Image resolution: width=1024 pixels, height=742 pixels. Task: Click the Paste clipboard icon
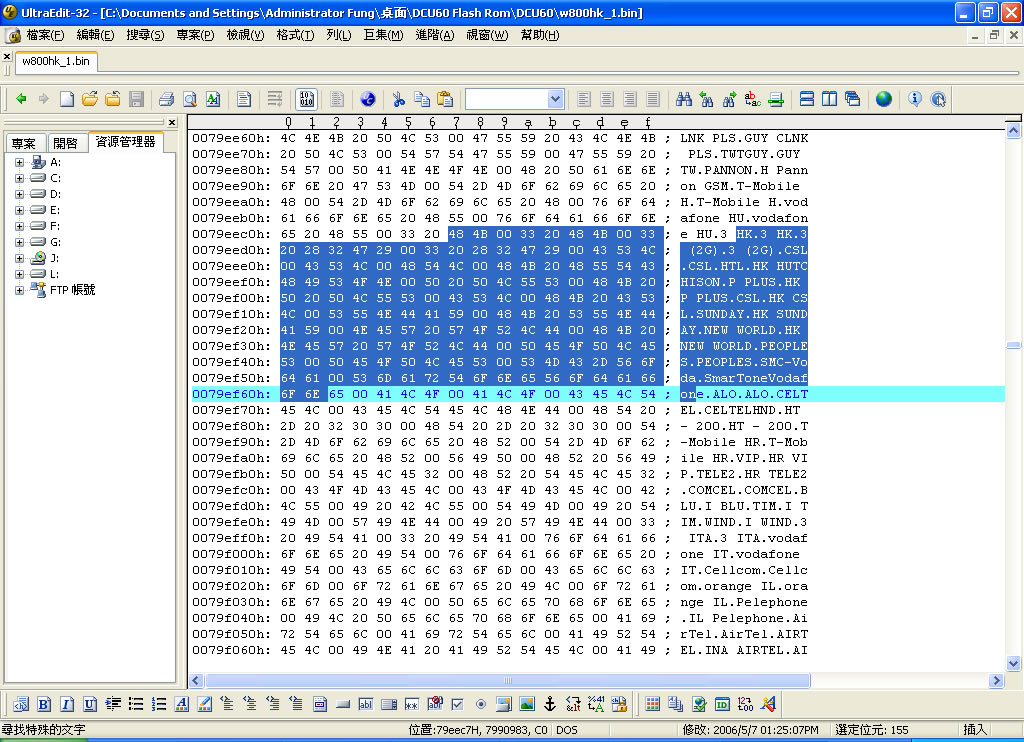pyautogui.click(x=445, y=99)
